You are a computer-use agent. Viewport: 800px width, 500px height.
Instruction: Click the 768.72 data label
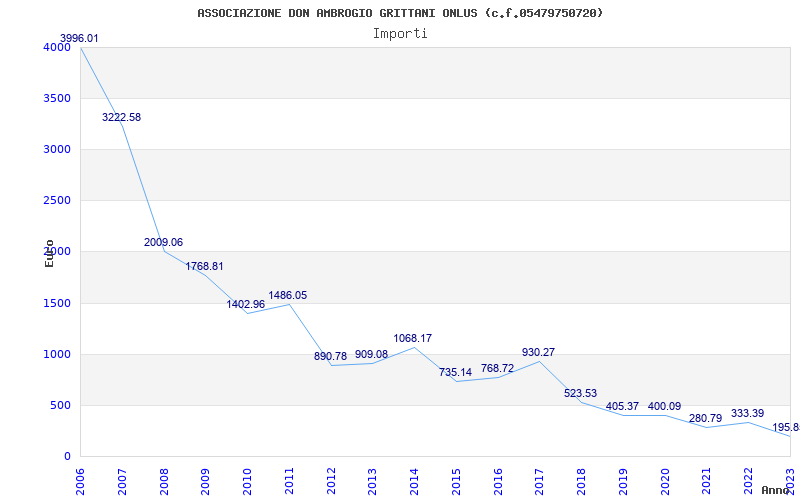pyautogui.click(x=497, y=368)
